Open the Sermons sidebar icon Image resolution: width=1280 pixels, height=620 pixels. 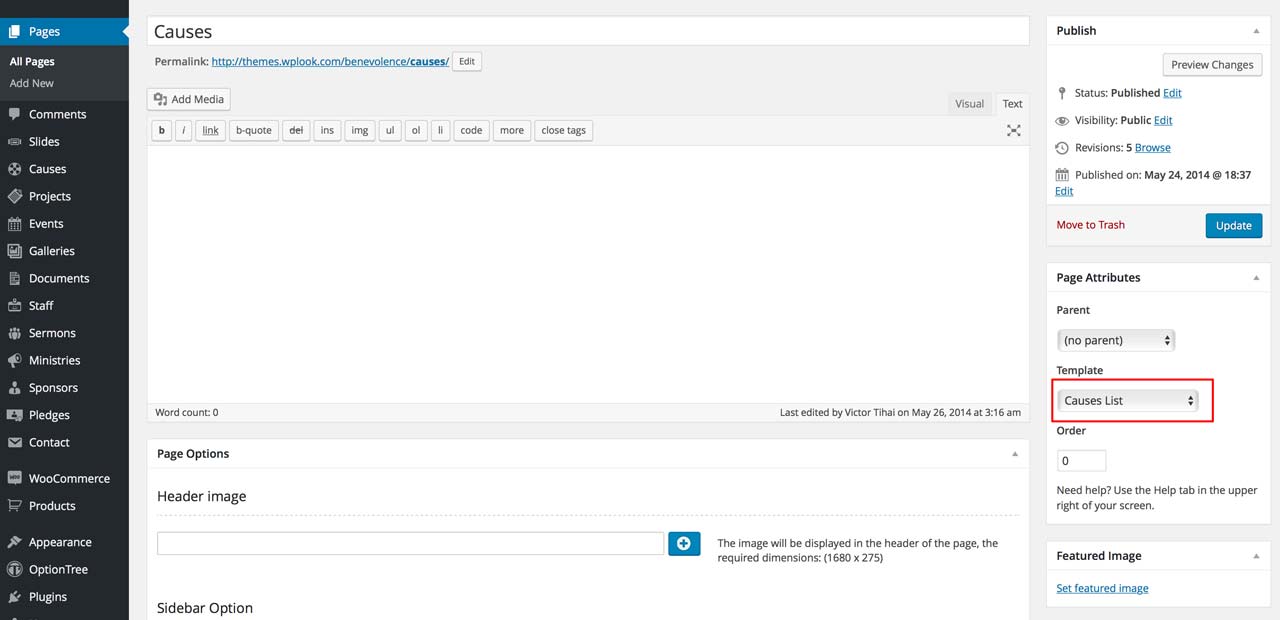(x=14, y=333)
